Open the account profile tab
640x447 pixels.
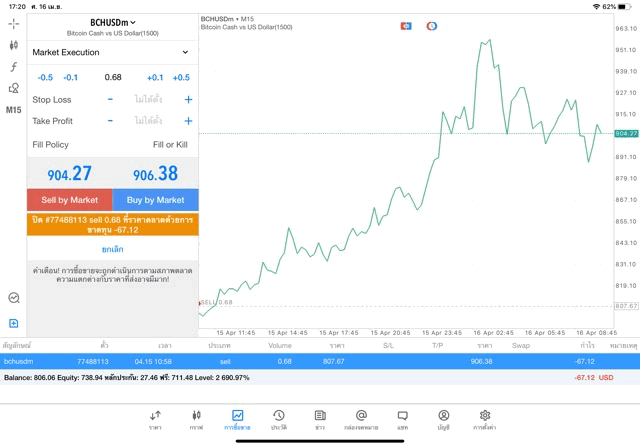(x=444, y=420)
